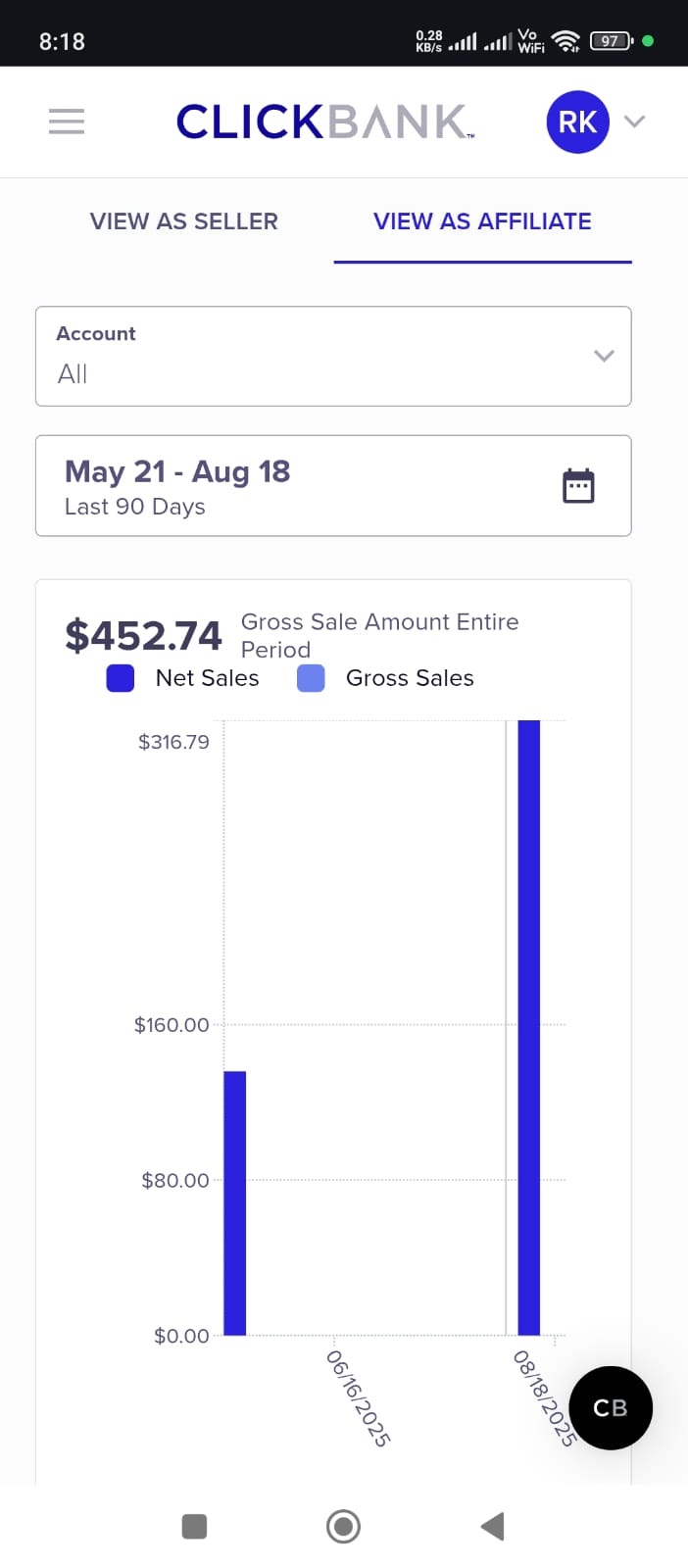
Task: Toggle the Gross Sales legend swatch
Action: coord(311,678)
